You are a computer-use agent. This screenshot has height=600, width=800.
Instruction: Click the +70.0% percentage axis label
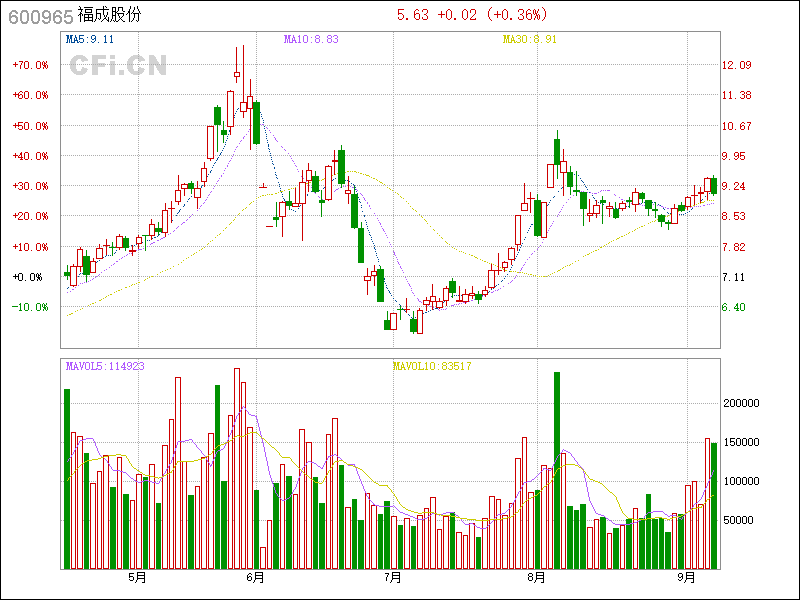click(x=31, y=65)
